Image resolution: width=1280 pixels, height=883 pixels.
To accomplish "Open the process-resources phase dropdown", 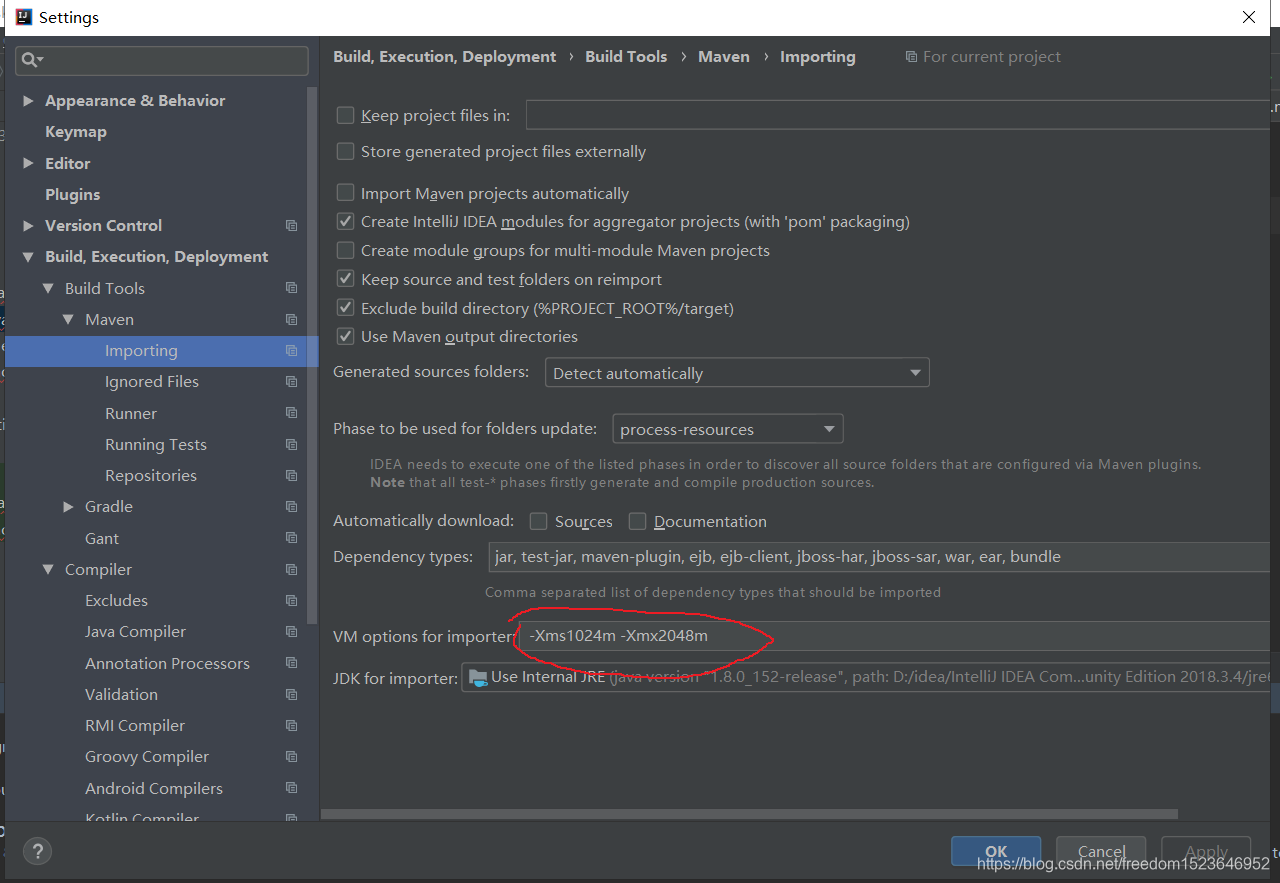I will point(727,429).
